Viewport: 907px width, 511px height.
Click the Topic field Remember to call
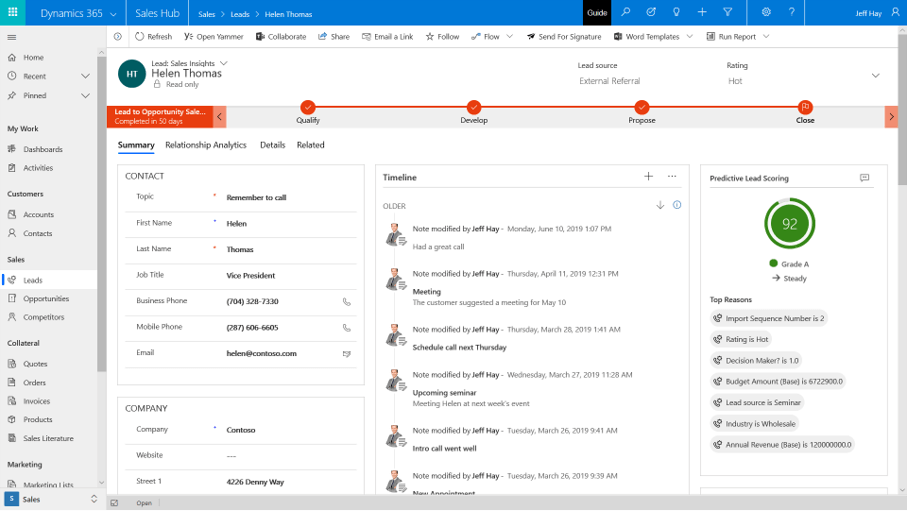pyautogui.click(x=256, y=197)
